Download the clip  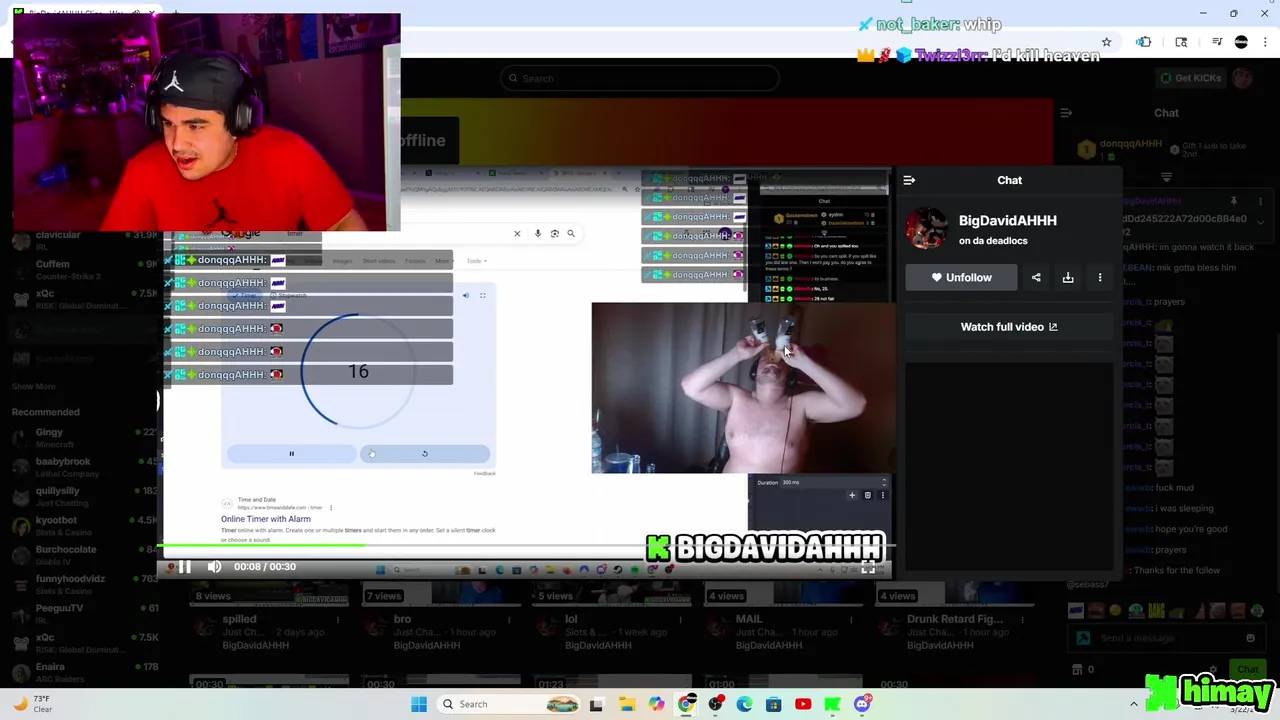(x=1068, y=277)
